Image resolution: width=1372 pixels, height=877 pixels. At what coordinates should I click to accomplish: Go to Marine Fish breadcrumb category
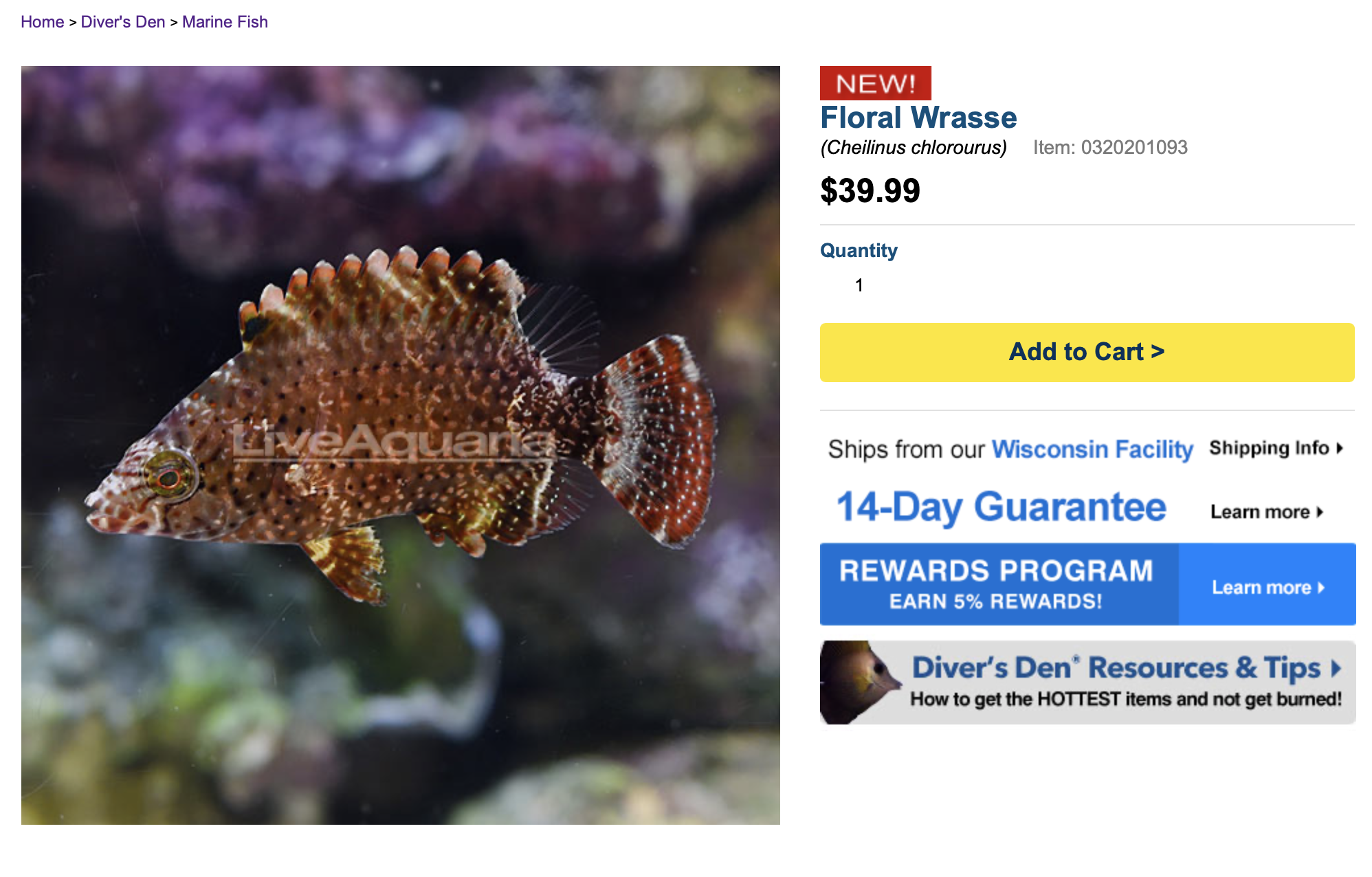tap(225, 22)
